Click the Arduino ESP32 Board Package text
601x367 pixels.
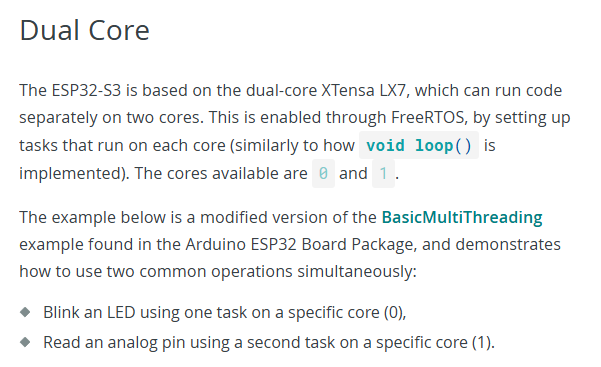301,244
